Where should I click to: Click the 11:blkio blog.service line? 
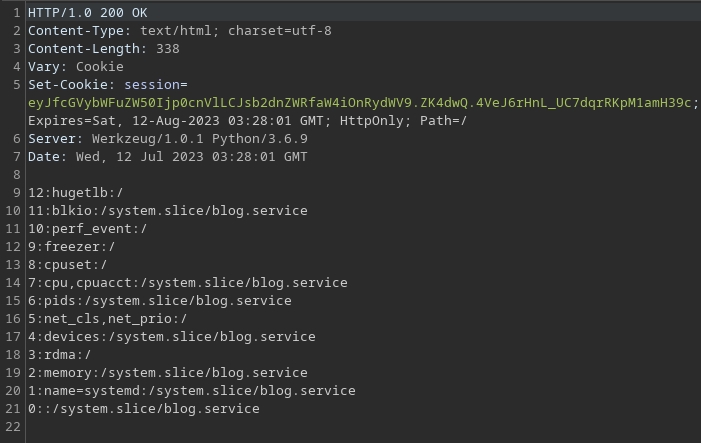(167, 211)
